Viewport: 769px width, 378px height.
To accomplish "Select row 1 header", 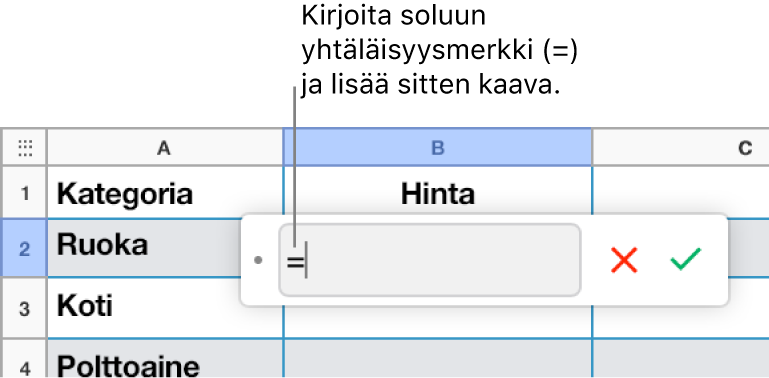I will click(25, 193).
